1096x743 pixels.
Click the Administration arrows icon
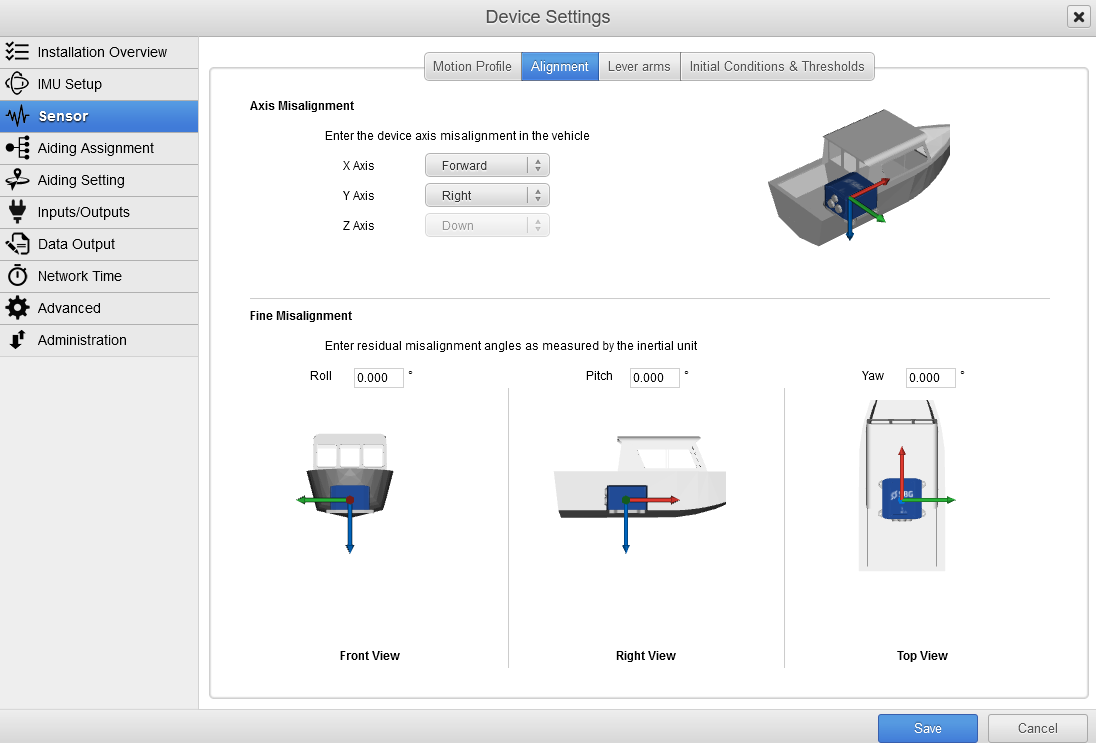17,340
